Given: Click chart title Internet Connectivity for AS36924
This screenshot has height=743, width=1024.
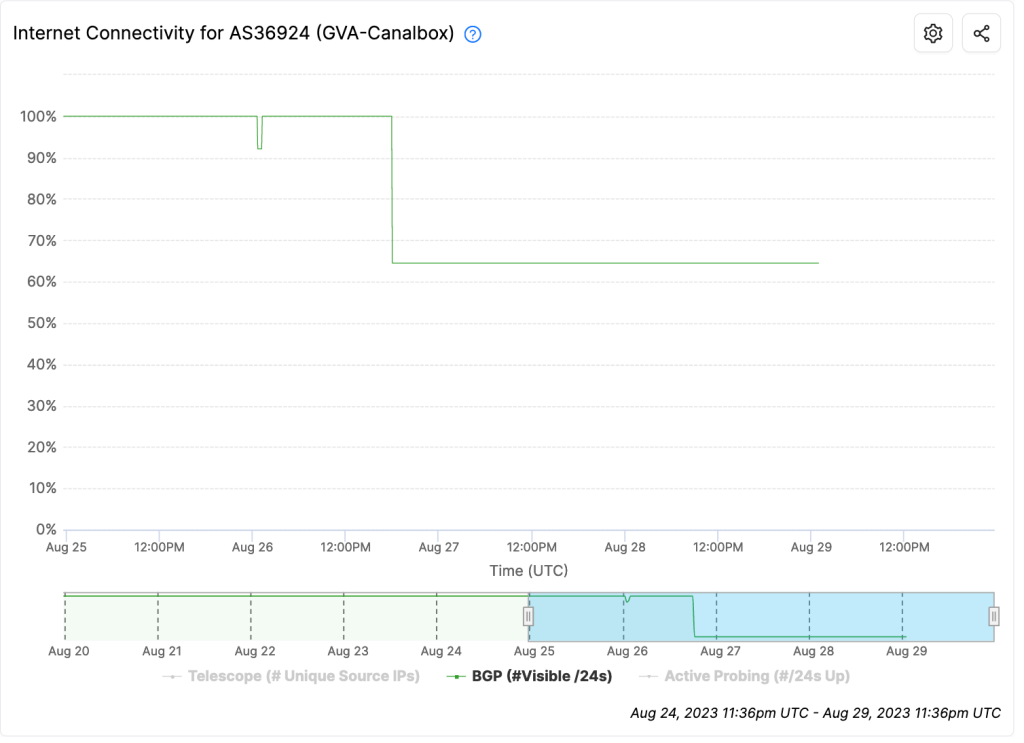Looking at the screenshot, I should coord(235,33).
